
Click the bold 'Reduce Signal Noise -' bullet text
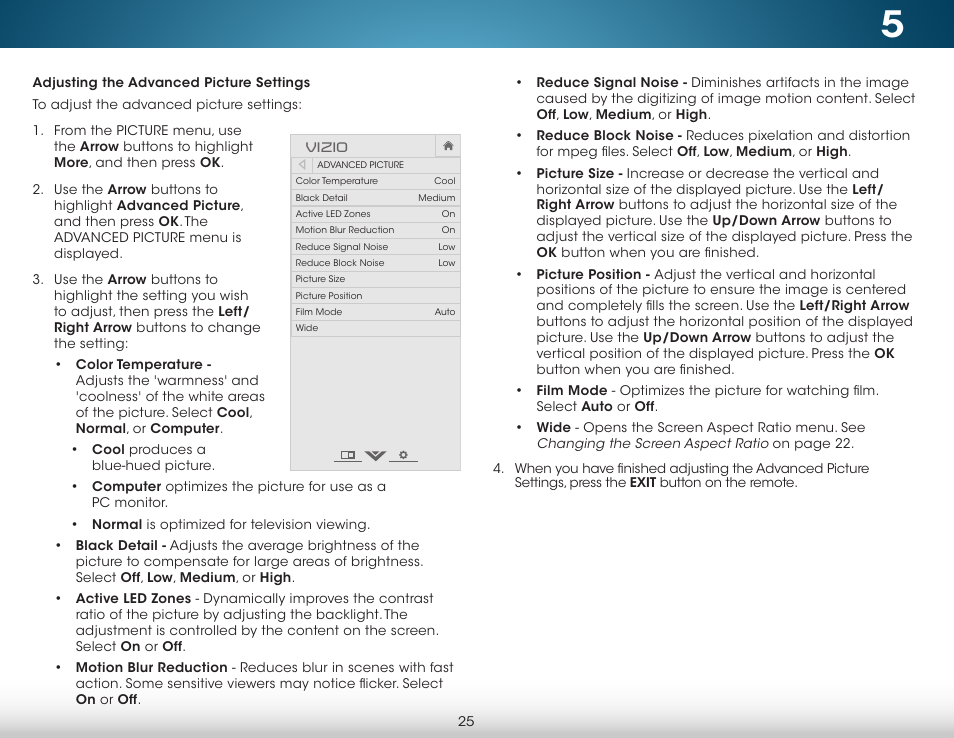(611, 82)
